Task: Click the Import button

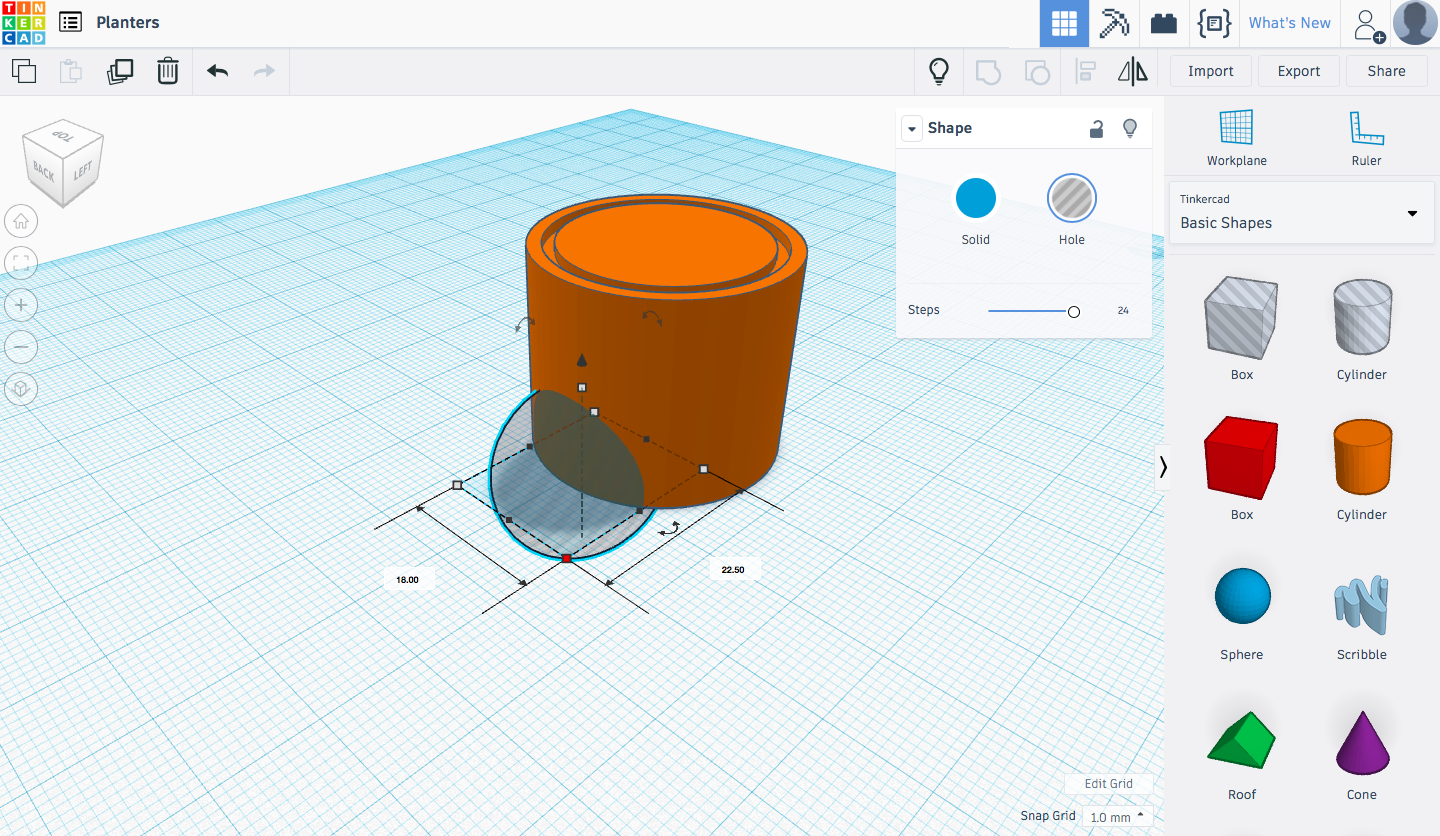Action: click(x=1210, y=71)
